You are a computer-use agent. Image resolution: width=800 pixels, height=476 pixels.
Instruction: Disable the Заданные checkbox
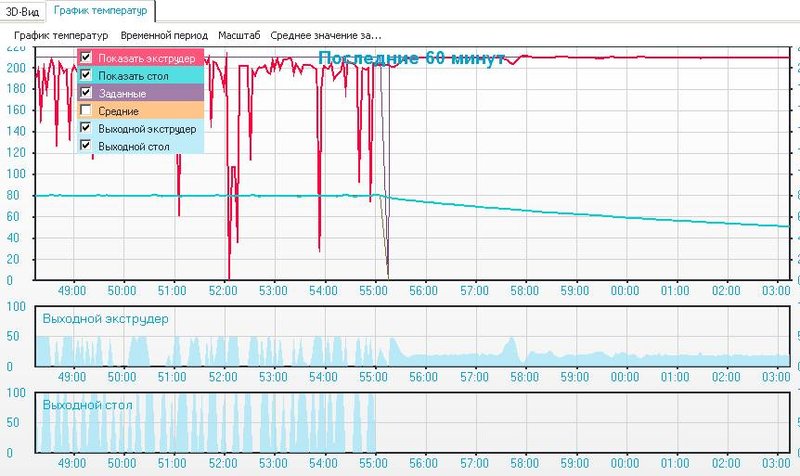[86, 92]
